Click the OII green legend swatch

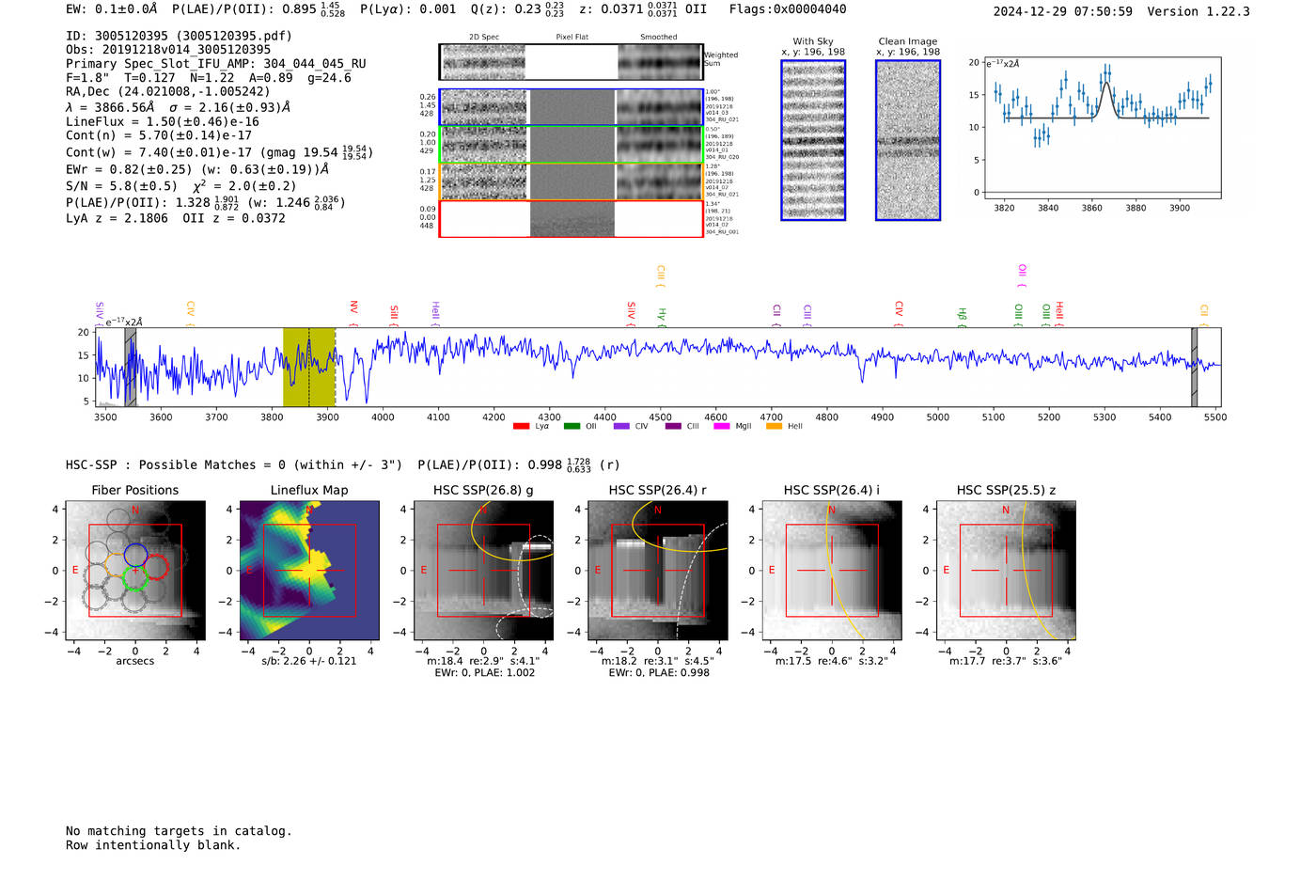[572, 426]
